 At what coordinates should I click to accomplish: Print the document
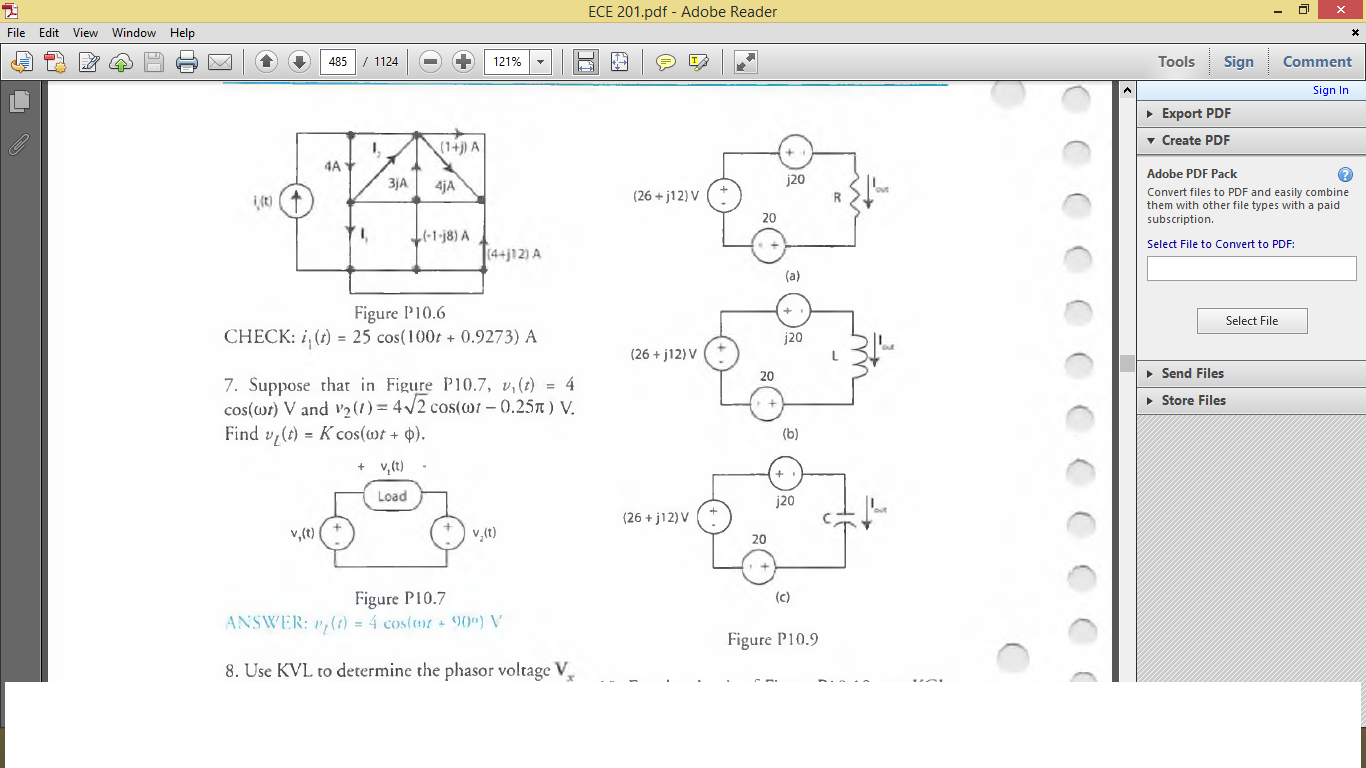pos(186,61)
